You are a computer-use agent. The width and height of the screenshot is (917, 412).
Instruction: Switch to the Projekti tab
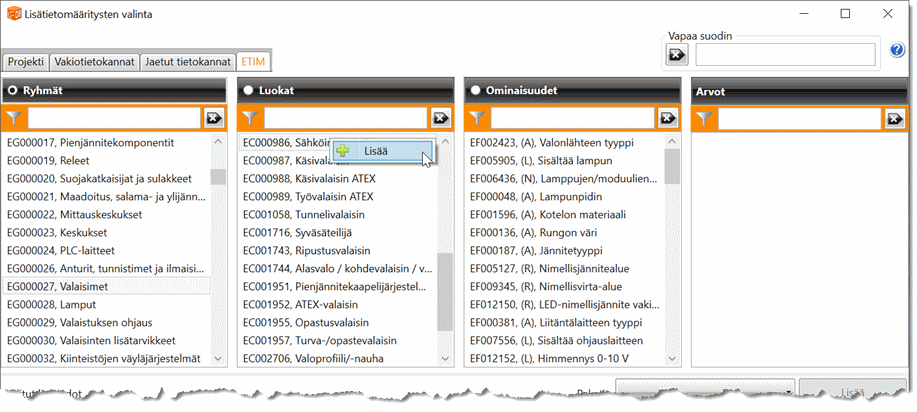(x=26, y=62)
